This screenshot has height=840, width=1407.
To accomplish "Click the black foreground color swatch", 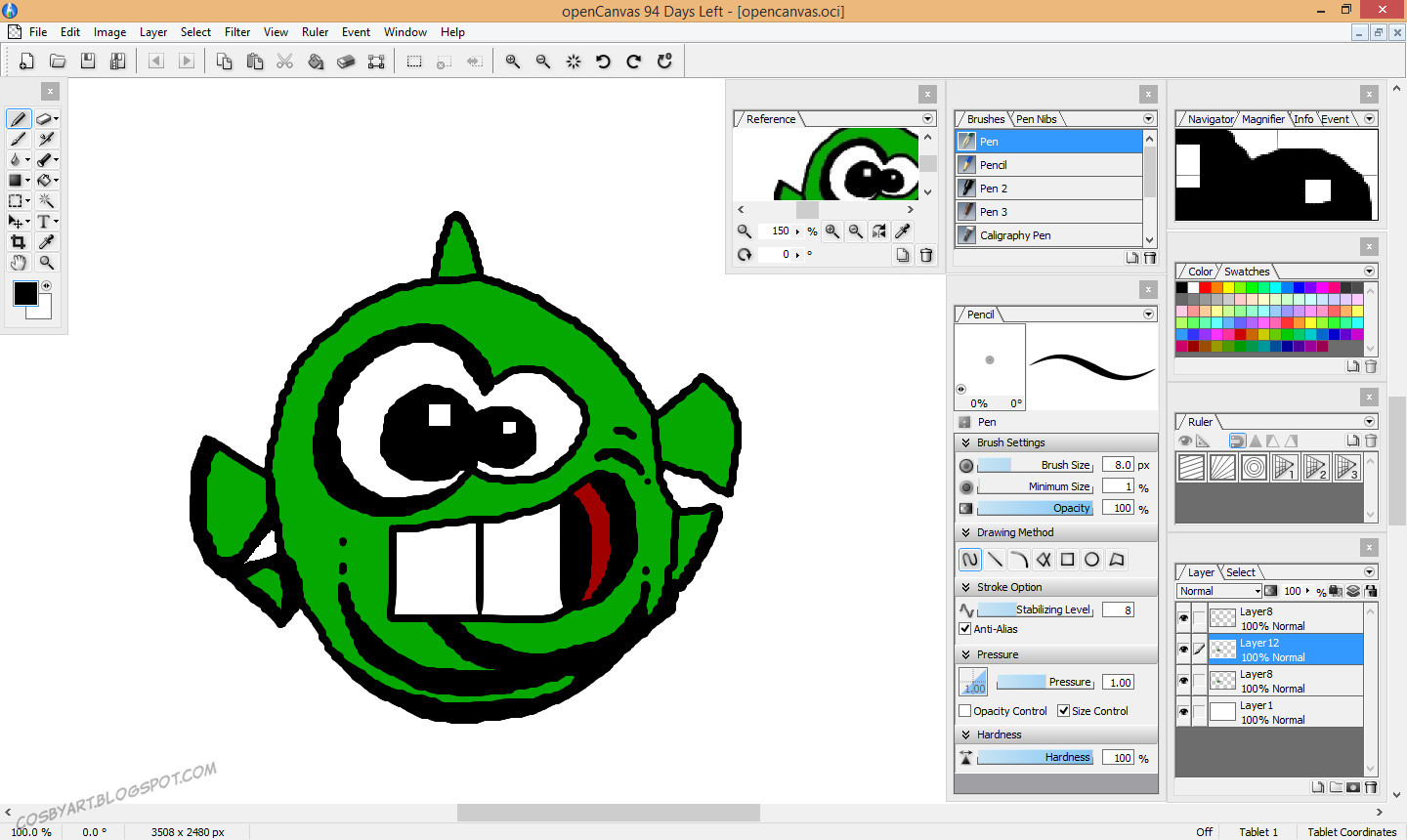I will point(25,293).
